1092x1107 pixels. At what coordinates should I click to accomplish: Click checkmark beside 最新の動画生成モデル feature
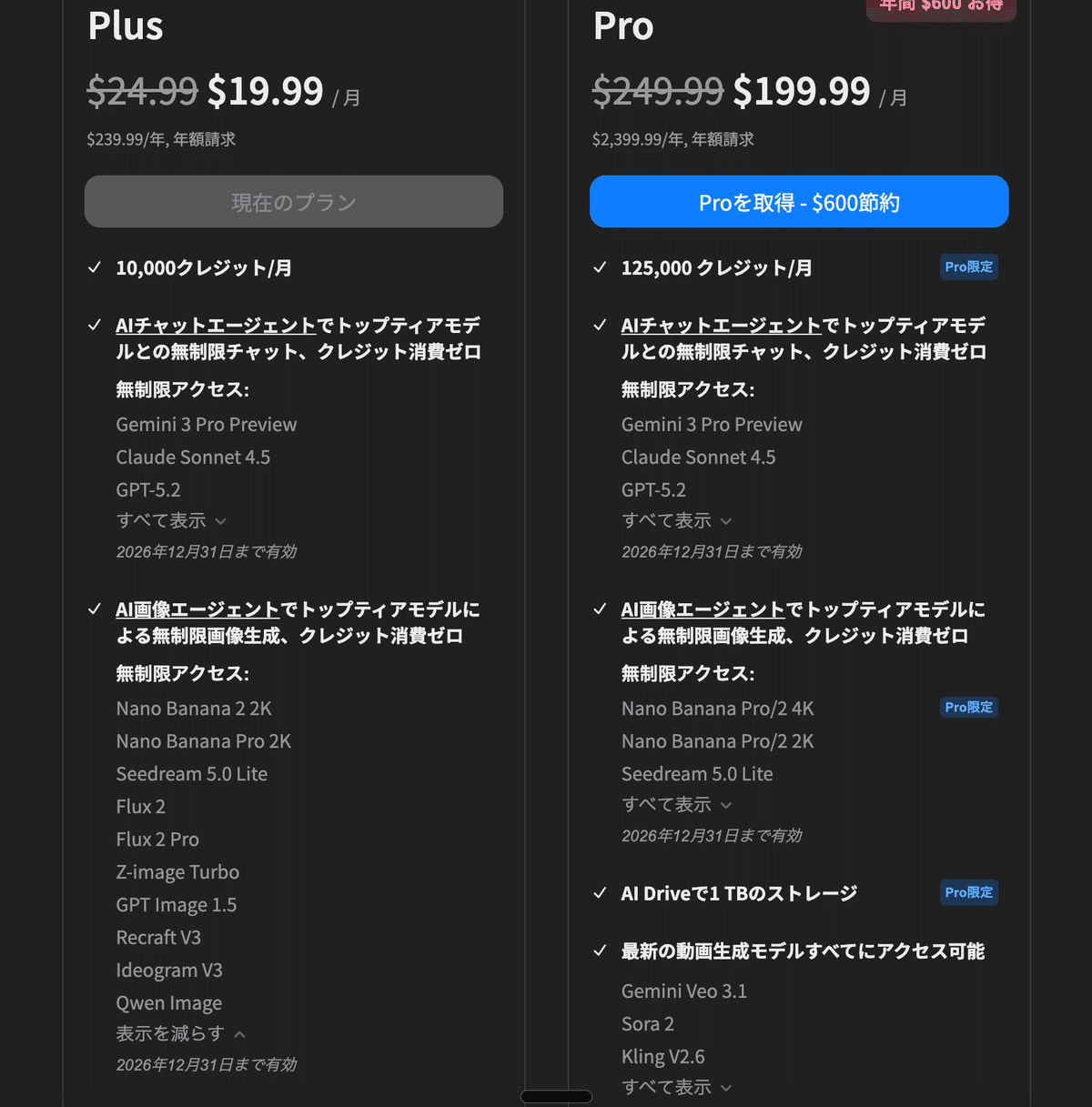[x=600, y=951]
